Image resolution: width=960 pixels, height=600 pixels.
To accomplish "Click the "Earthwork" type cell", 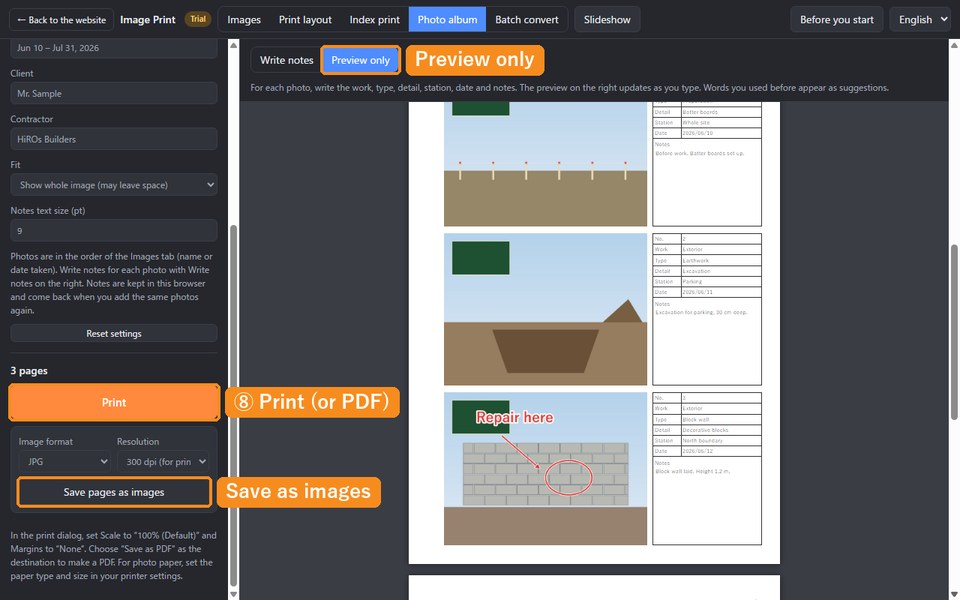I will (x=721, y=260).
